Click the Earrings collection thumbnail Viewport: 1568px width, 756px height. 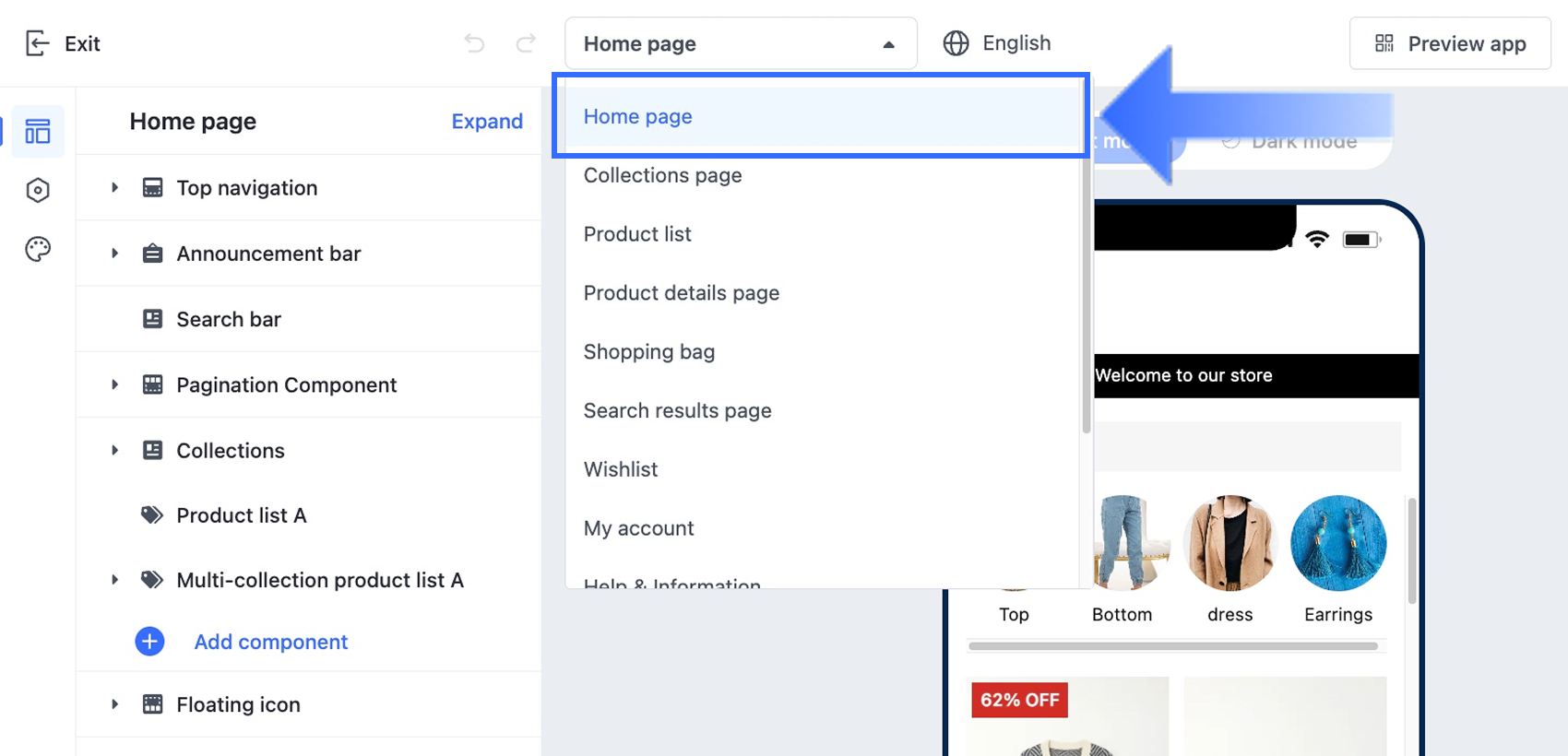1337,544
